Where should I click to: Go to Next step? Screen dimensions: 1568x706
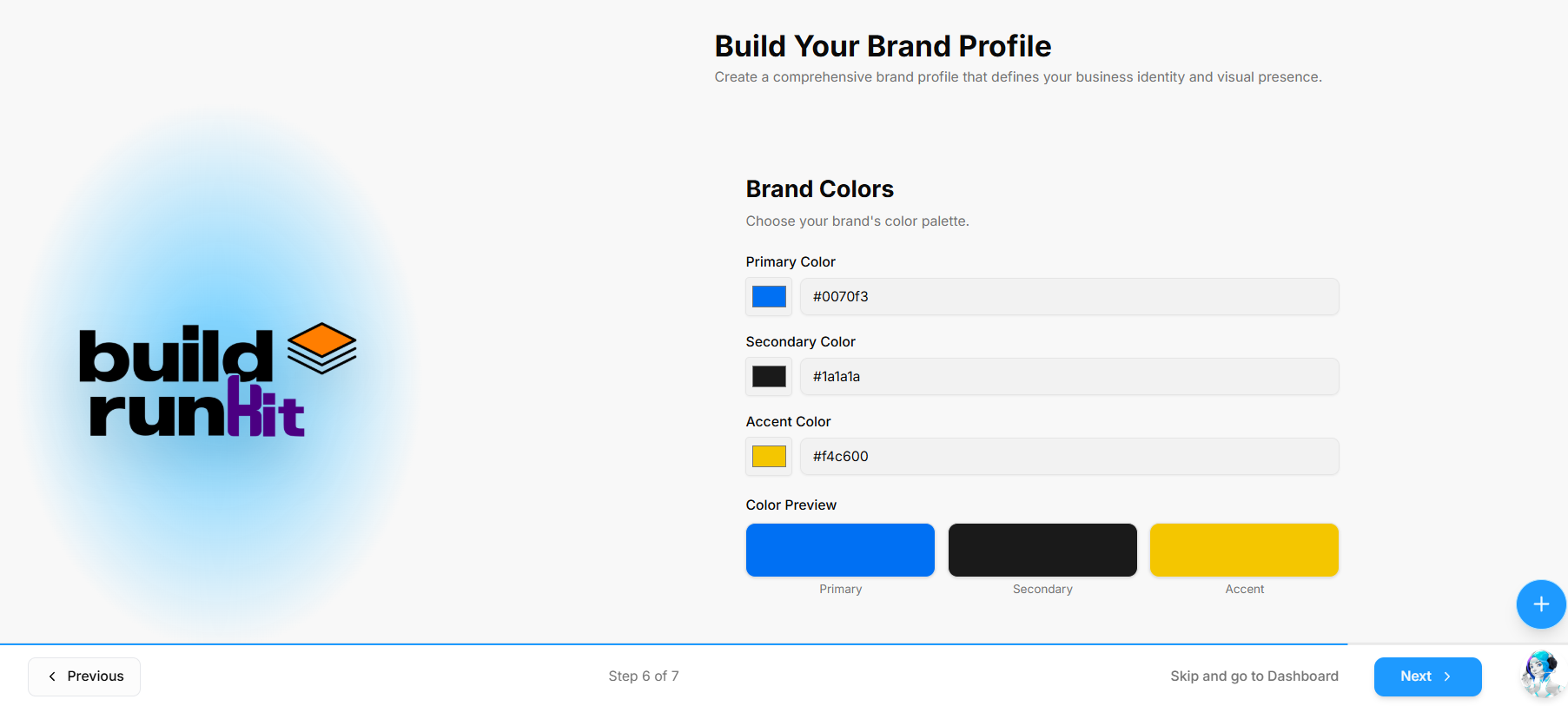point(1427,676)
